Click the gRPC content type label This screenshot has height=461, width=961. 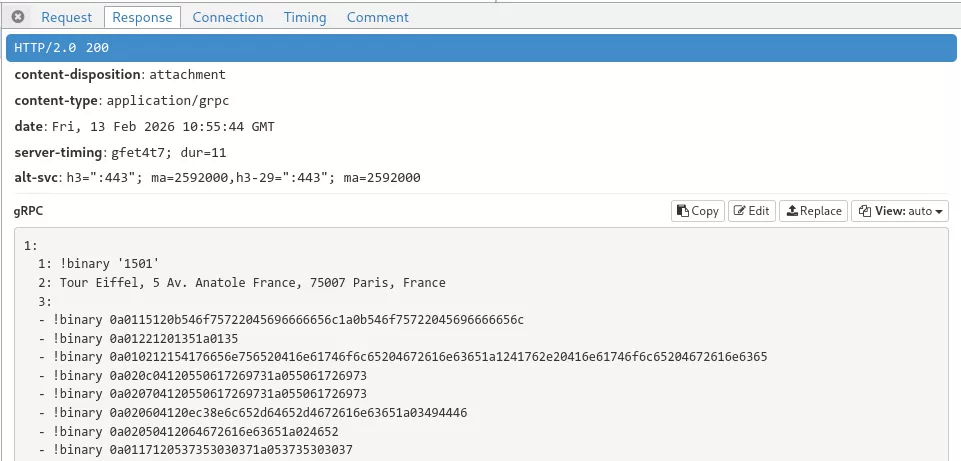[x=29, y=211]
